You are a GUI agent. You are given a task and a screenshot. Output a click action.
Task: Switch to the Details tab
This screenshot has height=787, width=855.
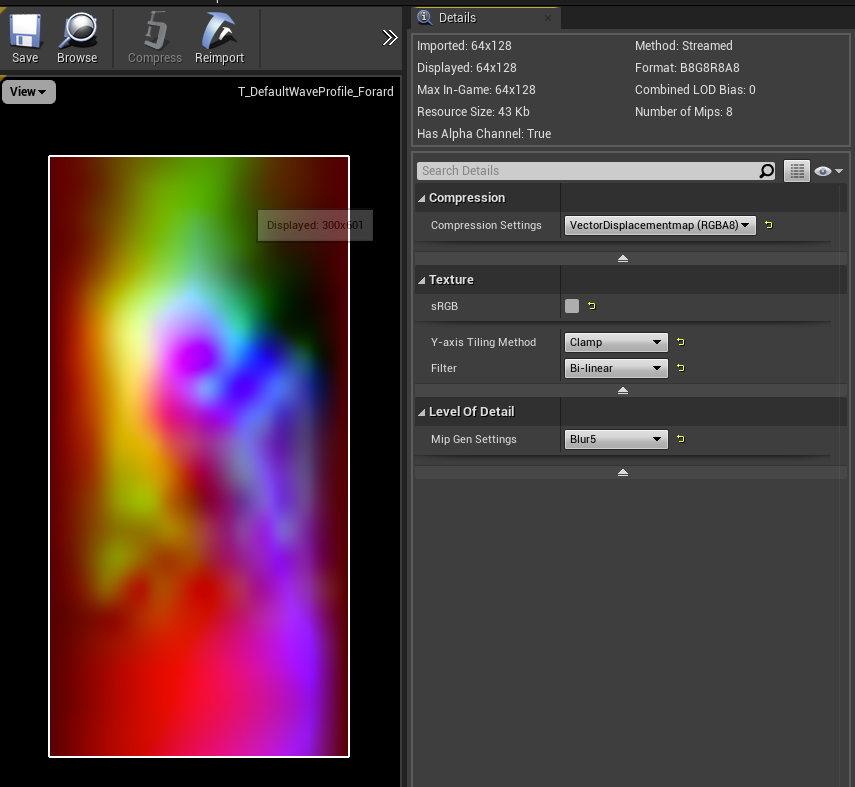pyautogui.click(x=458, y=18)
